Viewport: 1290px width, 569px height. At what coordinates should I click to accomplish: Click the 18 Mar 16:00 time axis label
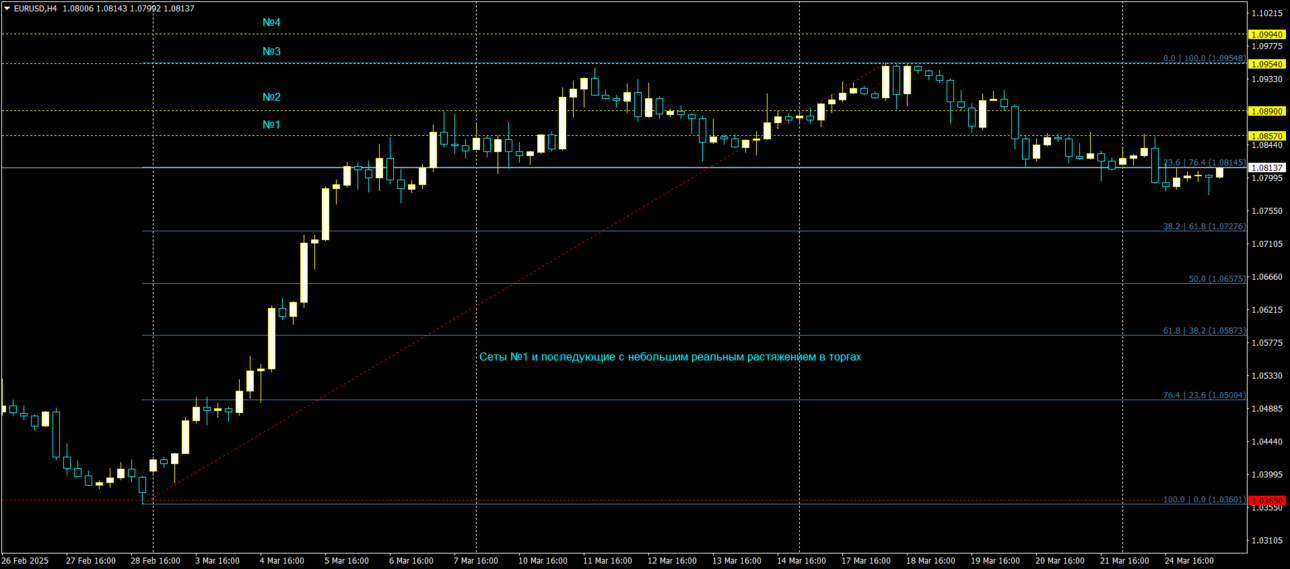930,561
